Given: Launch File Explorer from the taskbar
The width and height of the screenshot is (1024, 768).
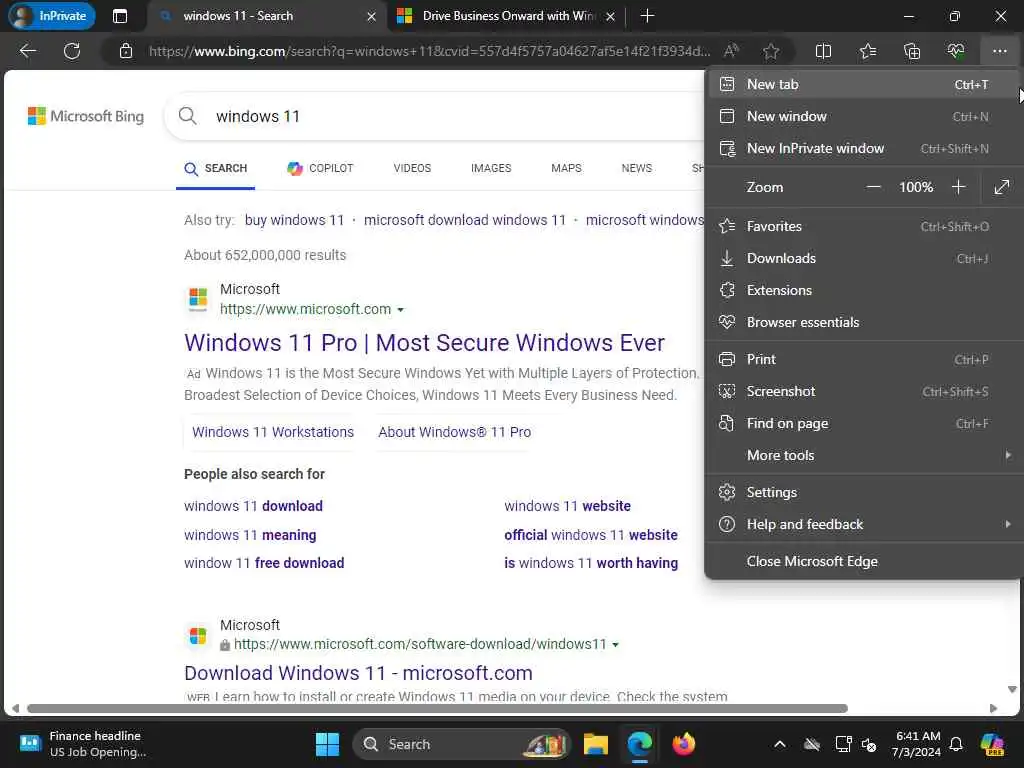Looking at the screenshot, I should (x=596, y=744).
